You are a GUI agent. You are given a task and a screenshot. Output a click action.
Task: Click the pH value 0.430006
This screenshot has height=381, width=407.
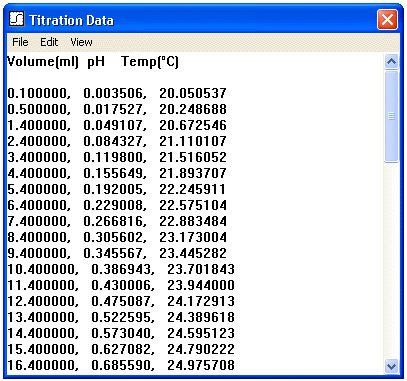[123, 285]
